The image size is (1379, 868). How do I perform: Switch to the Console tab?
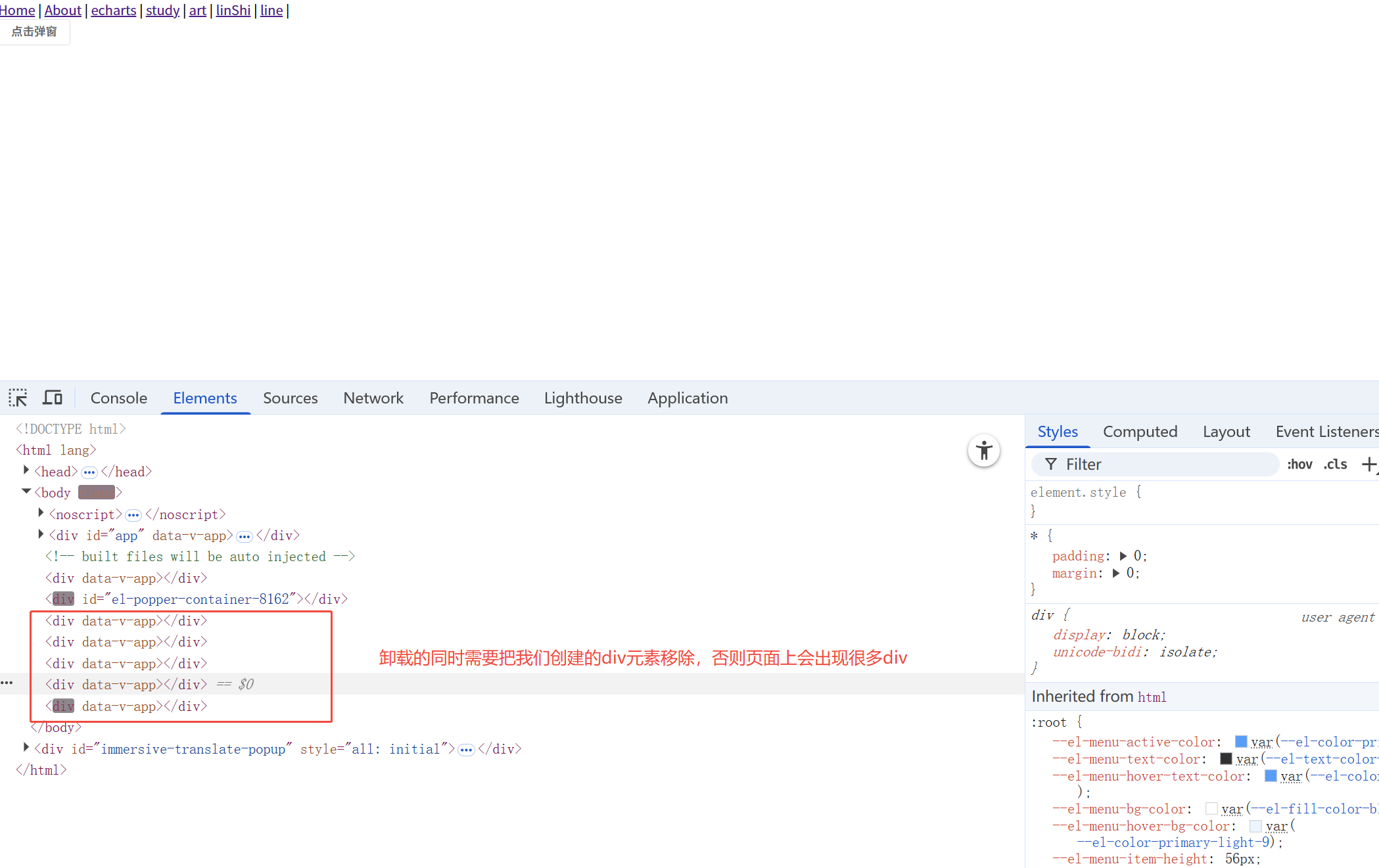coord(119,398)
